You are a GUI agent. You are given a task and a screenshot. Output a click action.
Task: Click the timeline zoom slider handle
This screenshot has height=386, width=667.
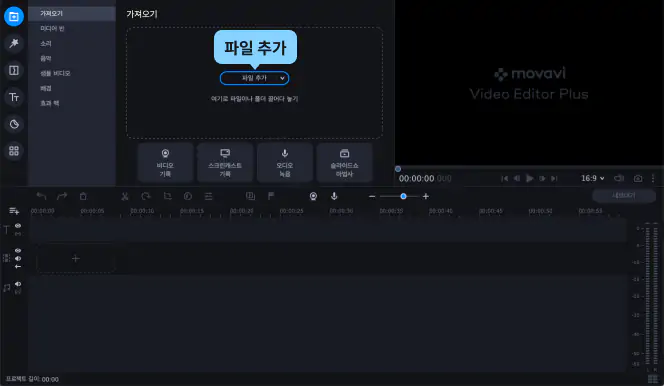(x=403, y=196)
